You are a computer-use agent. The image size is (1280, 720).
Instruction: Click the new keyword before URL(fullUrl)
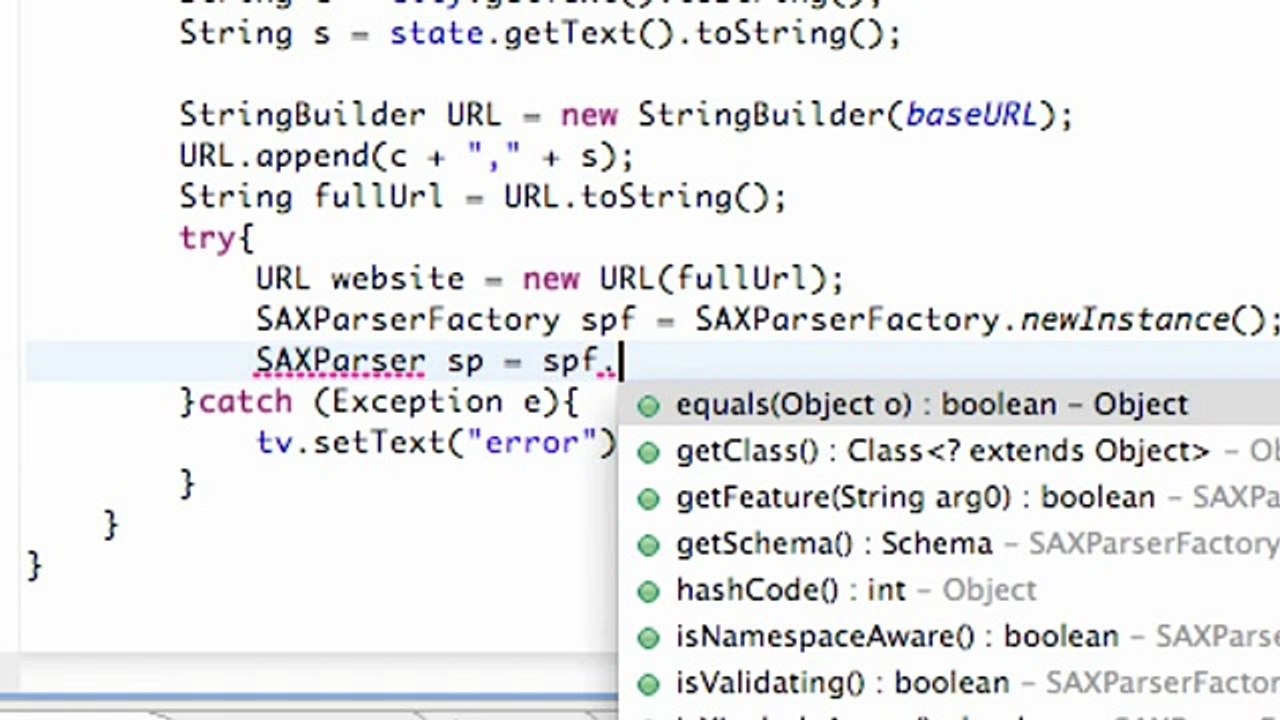[551, 279]
